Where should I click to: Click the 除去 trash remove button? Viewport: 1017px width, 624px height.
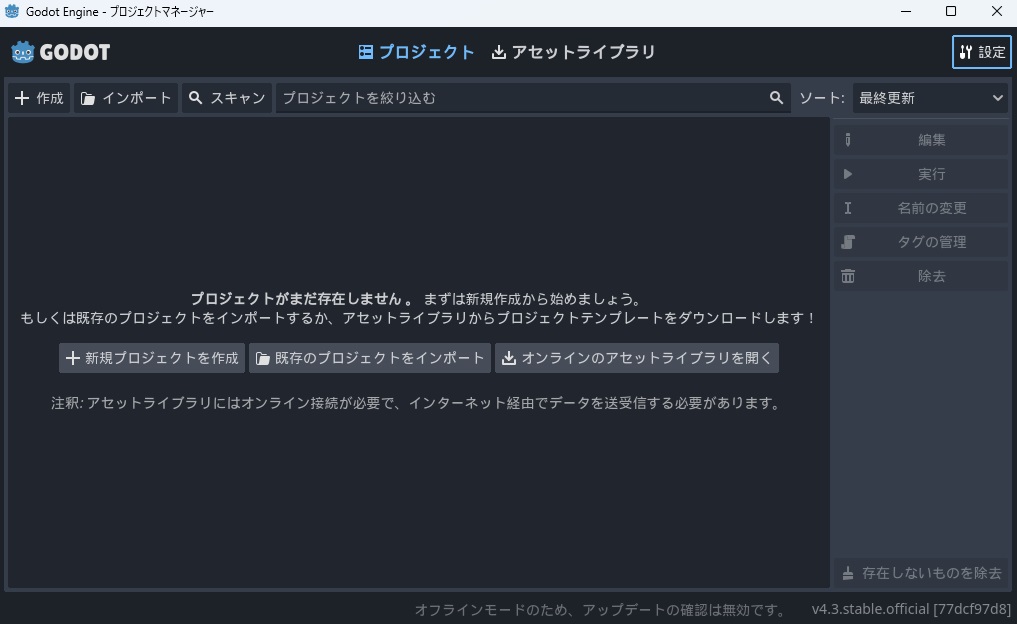[x=921, y=276]
